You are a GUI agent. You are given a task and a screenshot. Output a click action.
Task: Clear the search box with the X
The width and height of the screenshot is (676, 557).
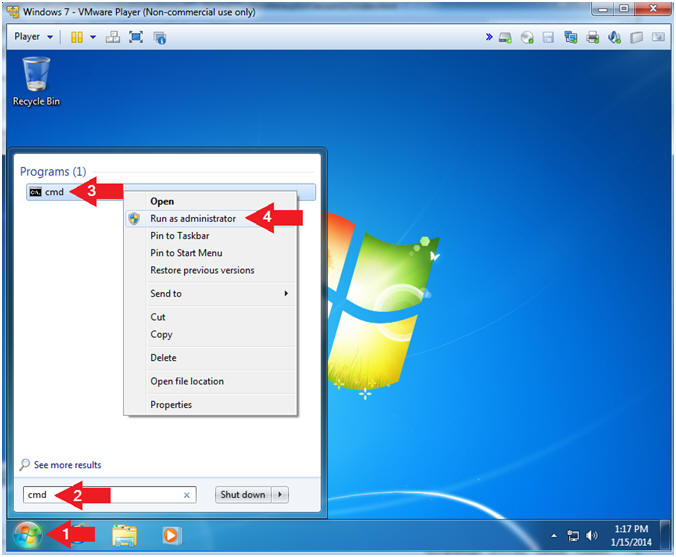pos(187,495)
